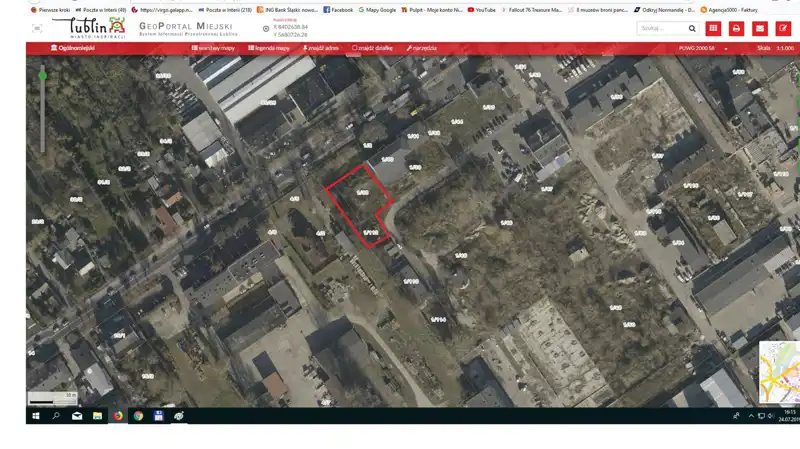Screen dimensions: 800x449
Task: Open the legenda mapy menu
Action: [x=269, y=48]
